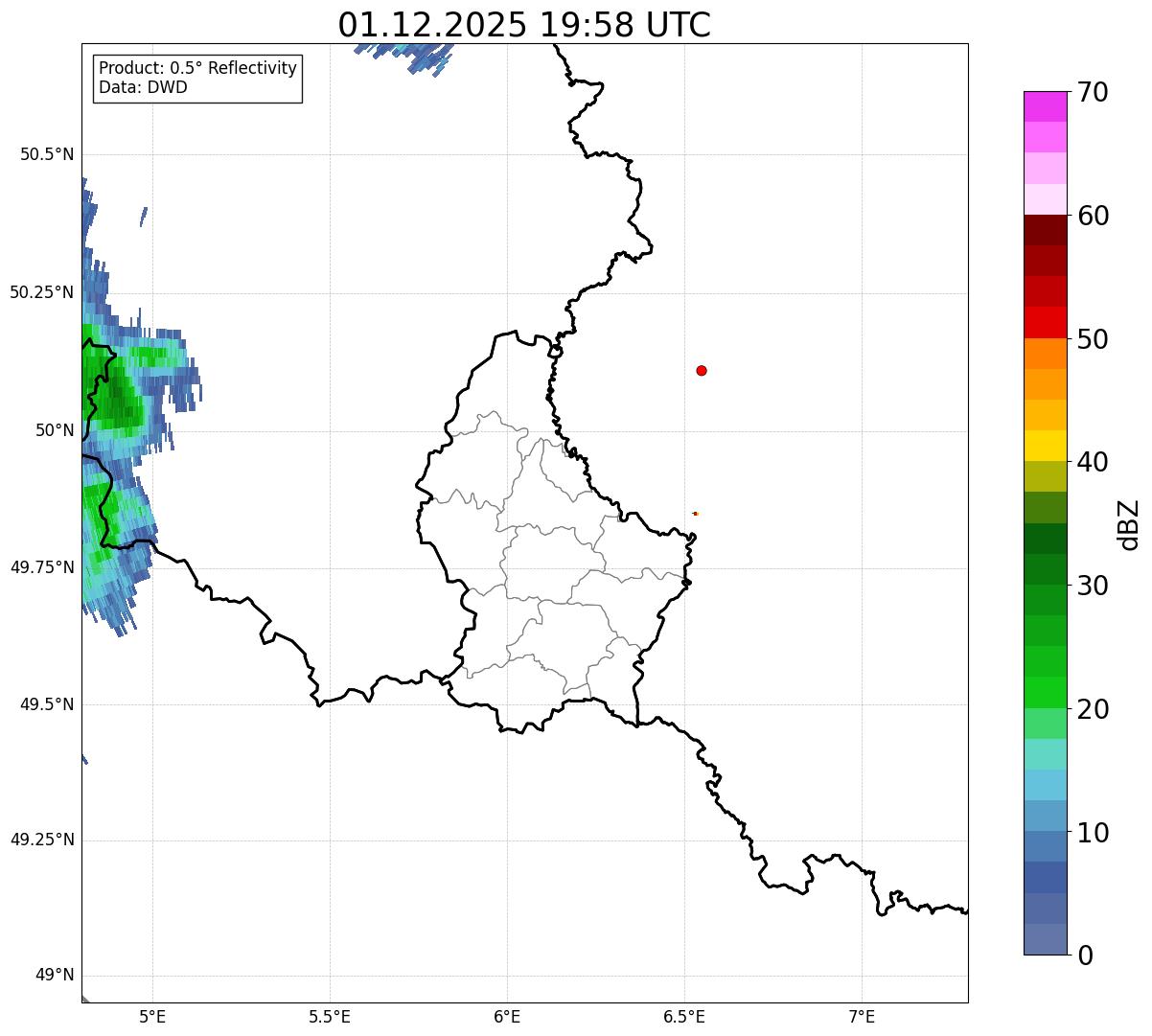
Task: Click the "Product: 0.5° Reflectivity" legend line
Action: coord(197,69)
